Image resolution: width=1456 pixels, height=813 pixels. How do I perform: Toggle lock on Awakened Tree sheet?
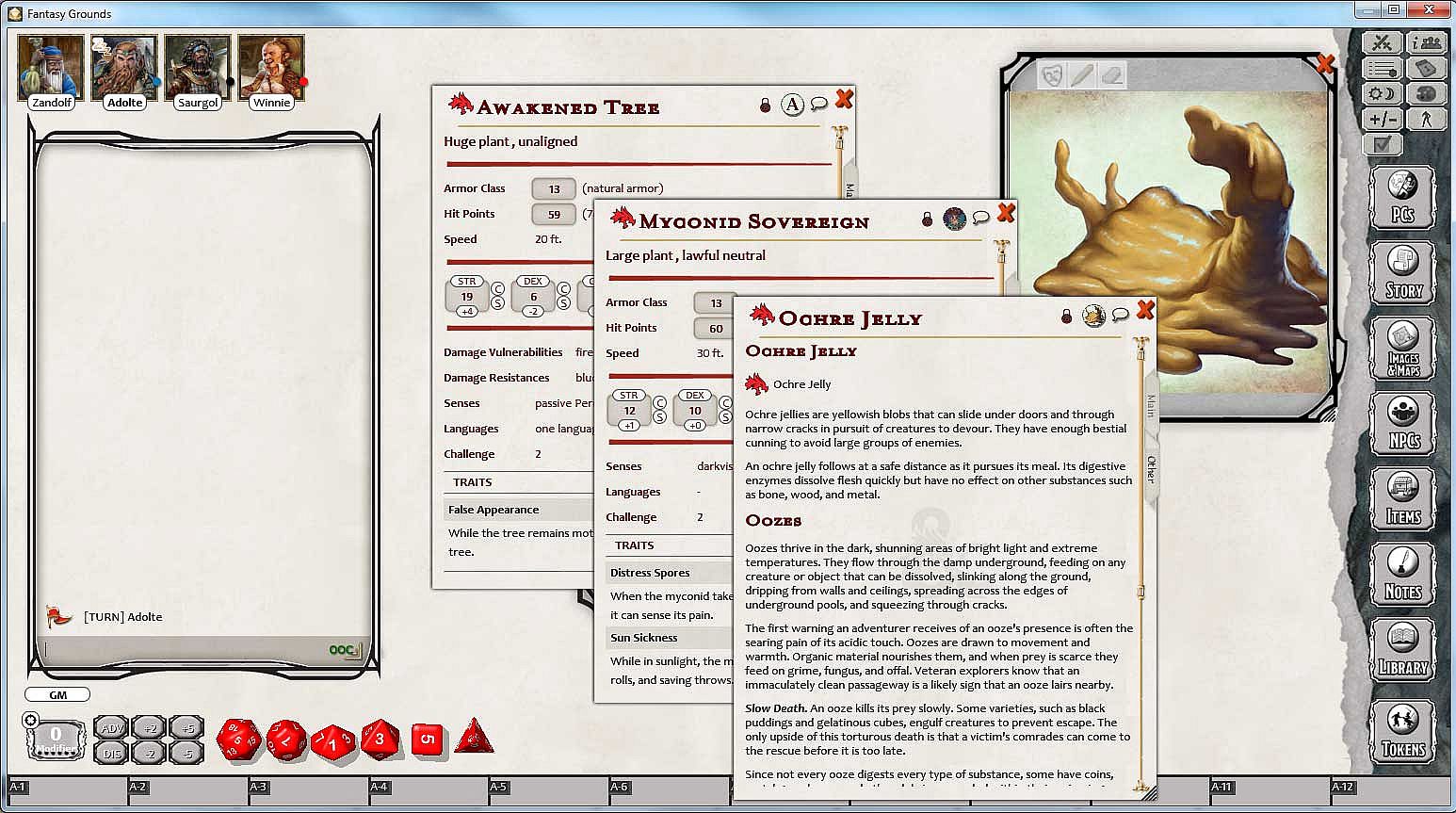(765, 106)
